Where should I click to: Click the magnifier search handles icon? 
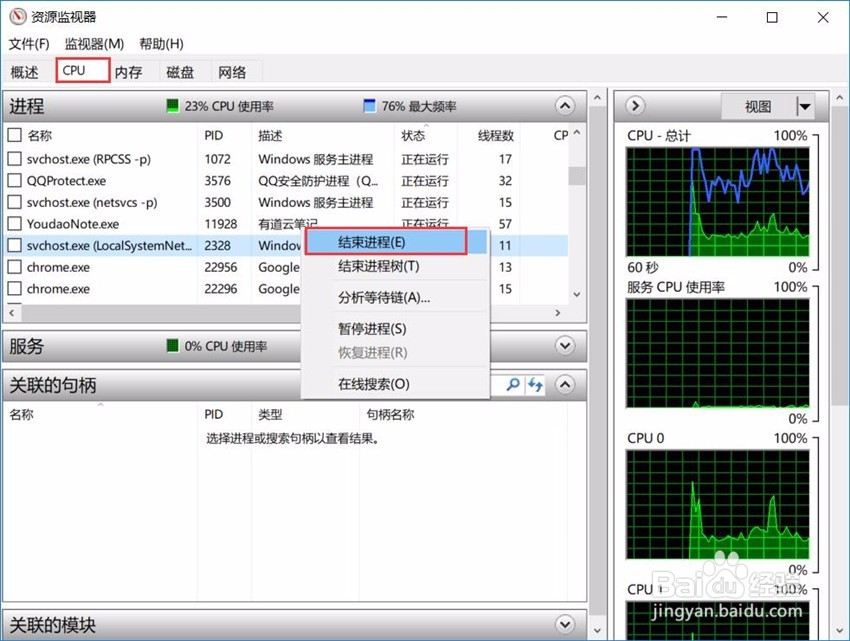coord(512,385)
